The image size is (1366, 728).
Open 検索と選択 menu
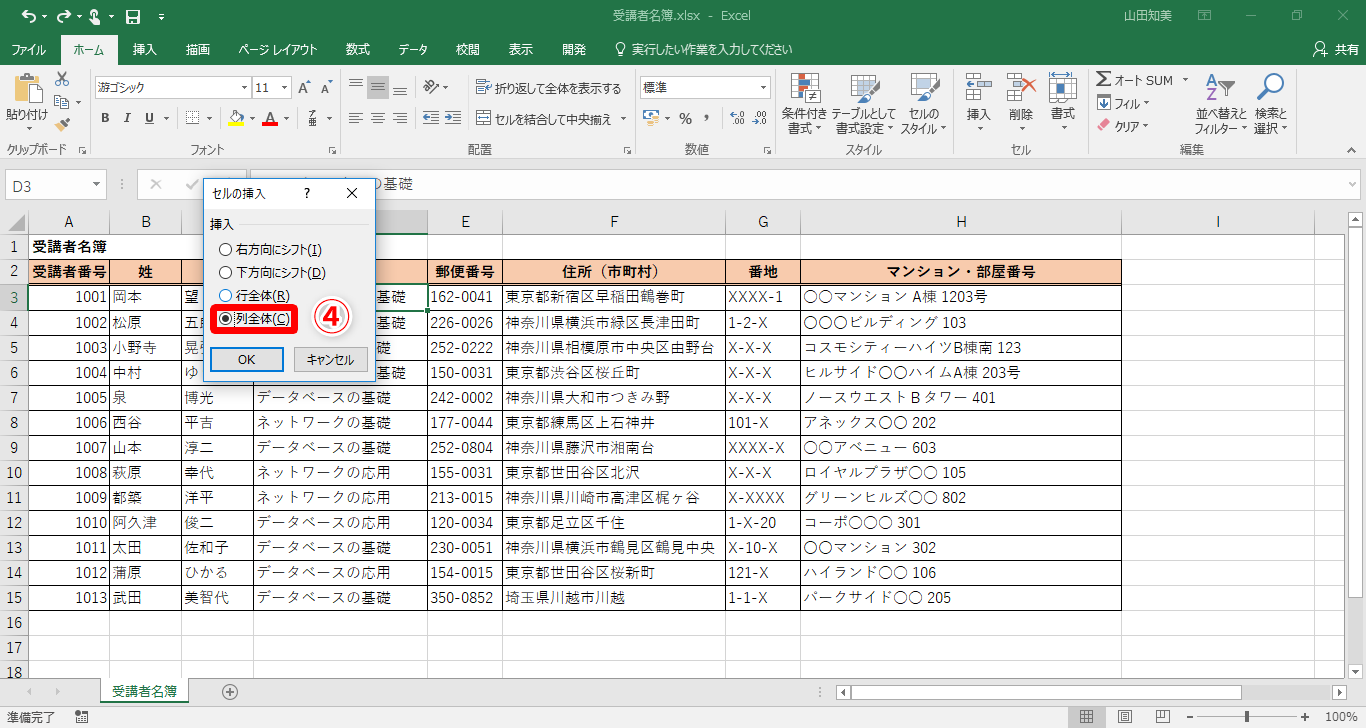click(1270, 103)
